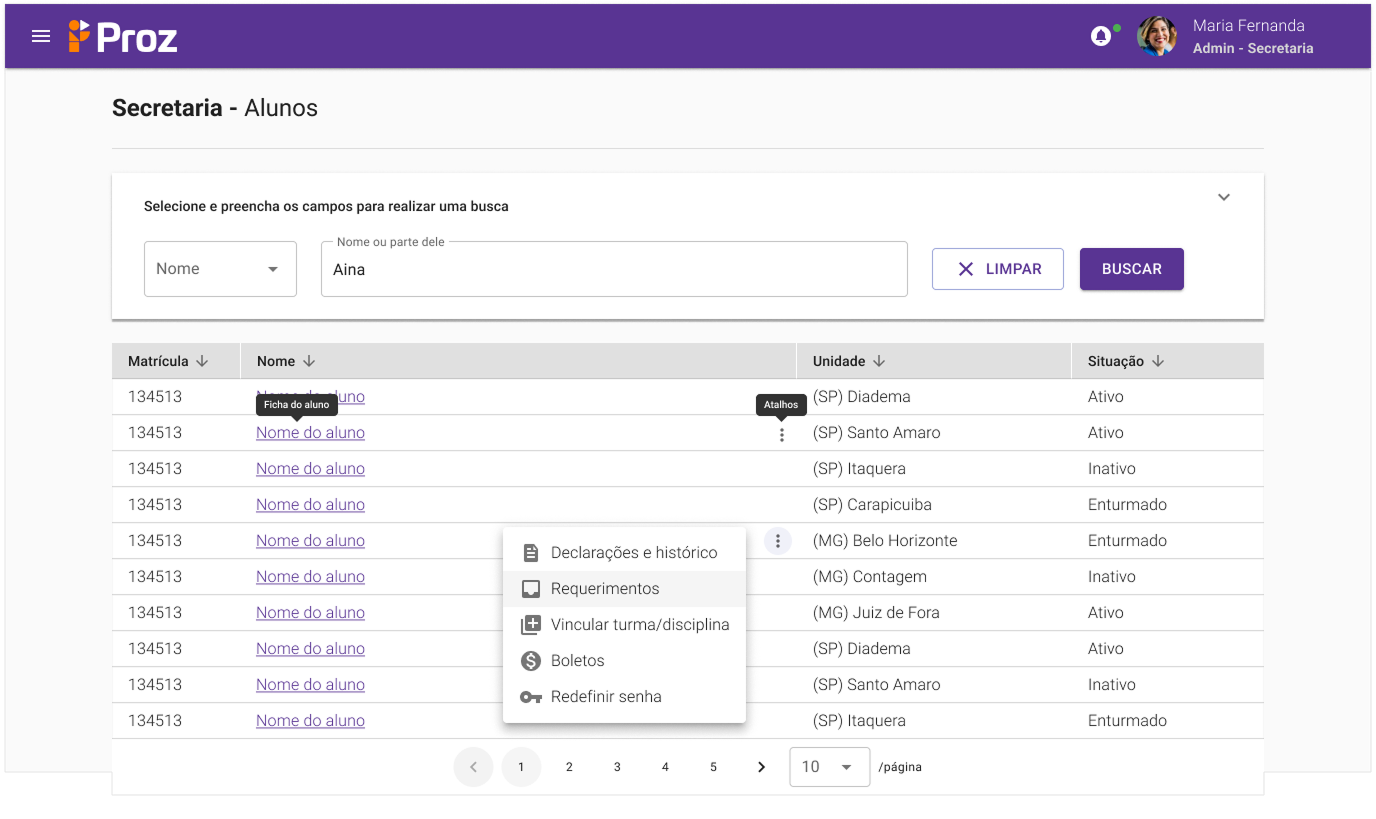Click the Proz logo
Image resolution: width=1376 pixels, height=819 pixels.
coord(123,37)
